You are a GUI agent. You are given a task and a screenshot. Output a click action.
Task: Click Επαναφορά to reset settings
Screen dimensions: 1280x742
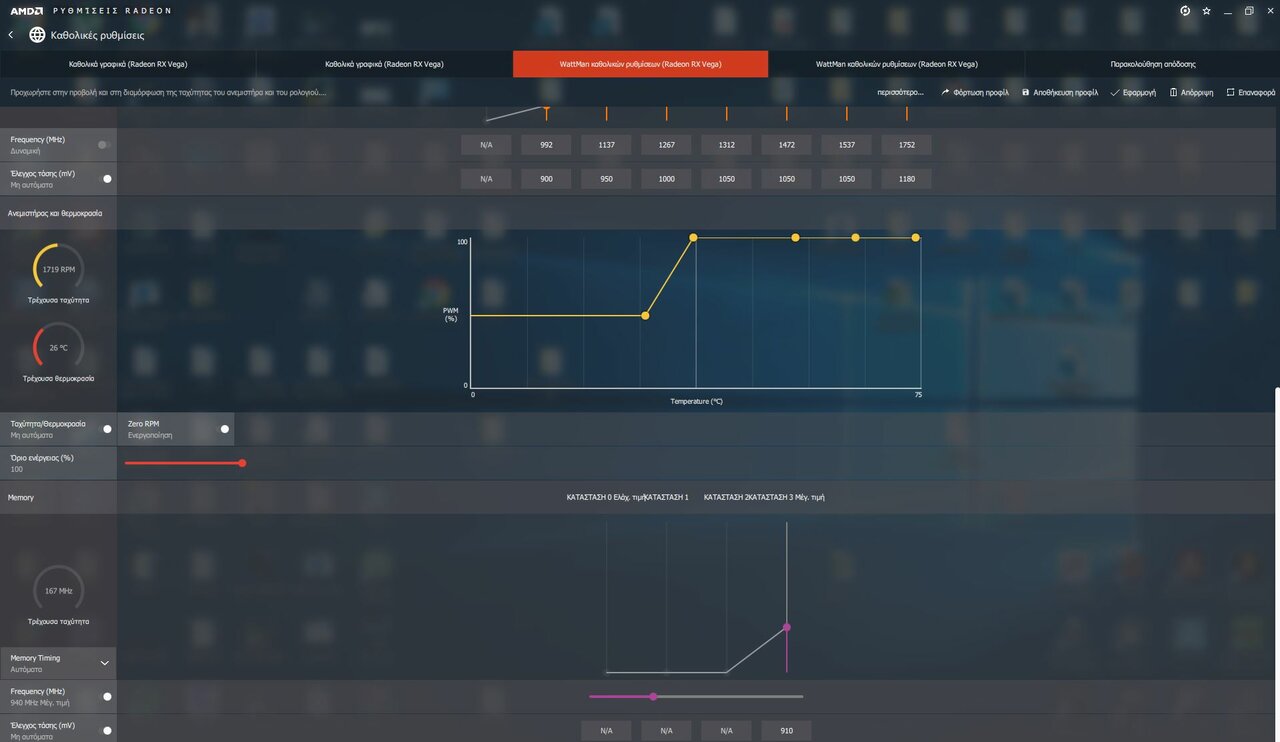[1257, 92]
